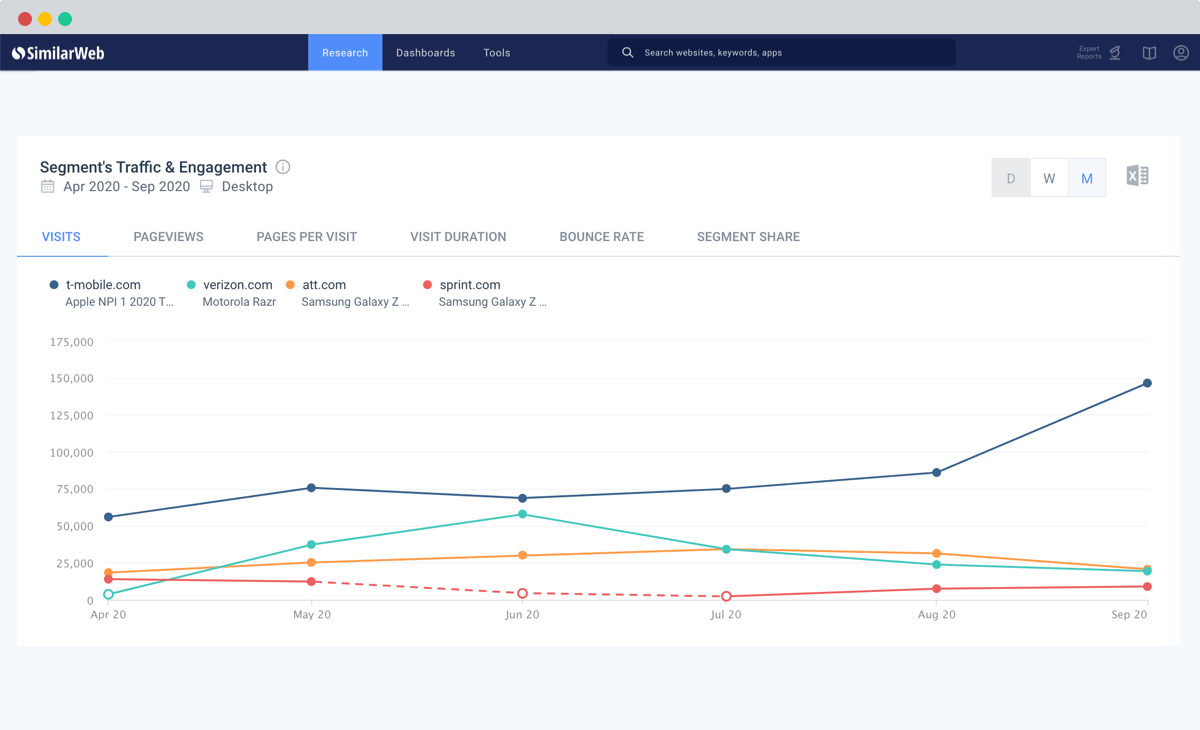This screenshot has height=730, width=1200.
Task: Toggle att.com legend series
Action: pyautogui.click(x=324, y=285)
